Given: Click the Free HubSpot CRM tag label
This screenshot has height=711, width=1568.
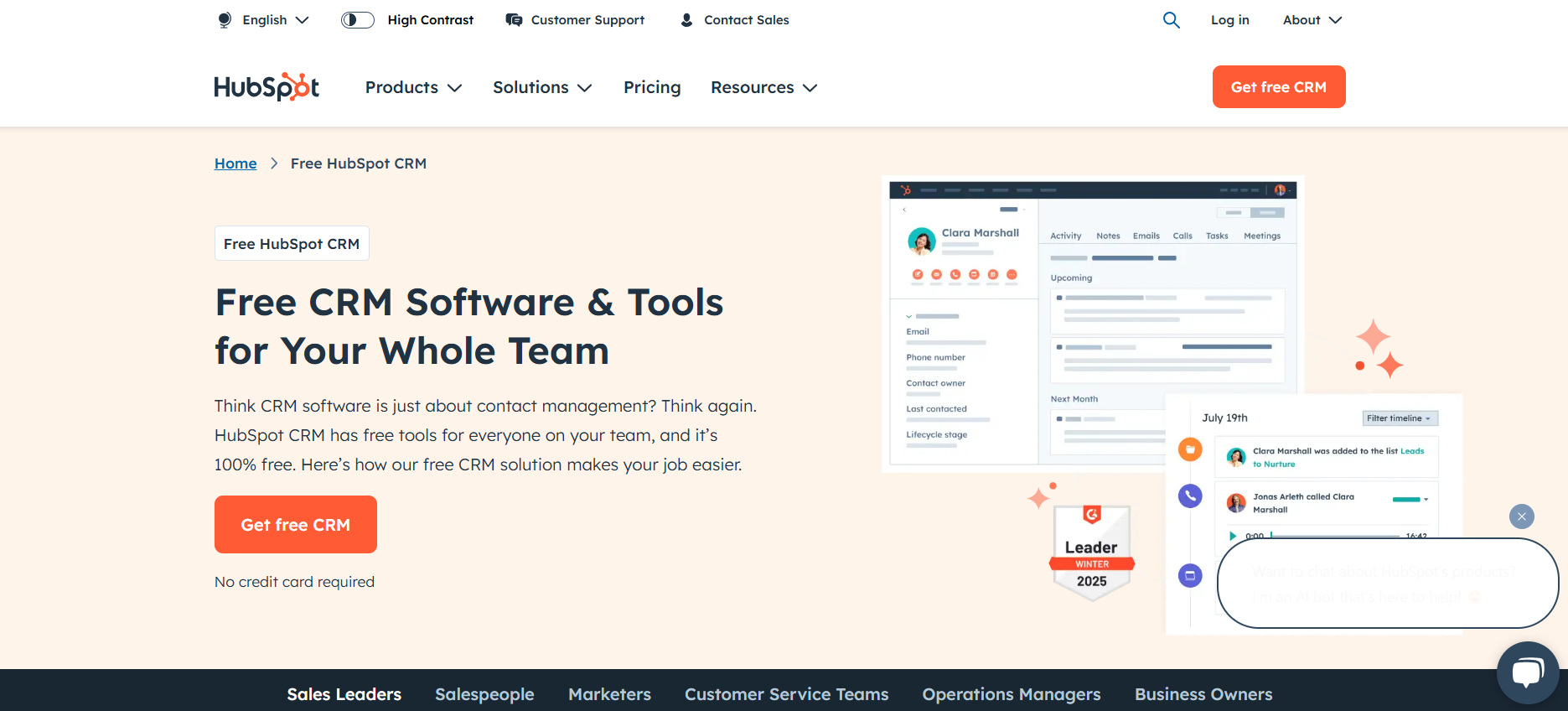Looking at the screenshot, I should 292,244.
